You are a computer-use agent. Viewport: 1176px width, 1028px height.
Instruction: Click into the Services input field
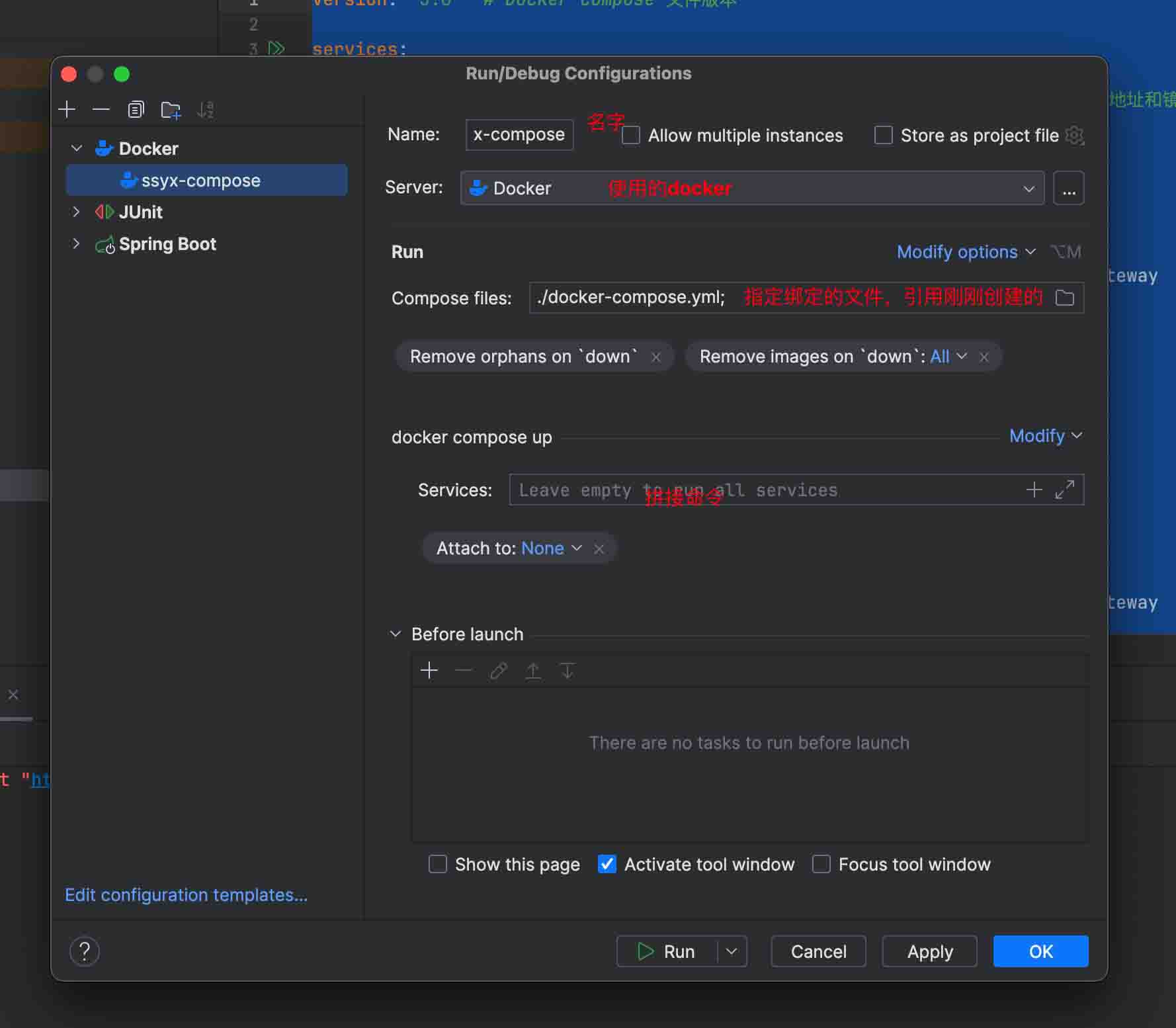click(764, 490)
